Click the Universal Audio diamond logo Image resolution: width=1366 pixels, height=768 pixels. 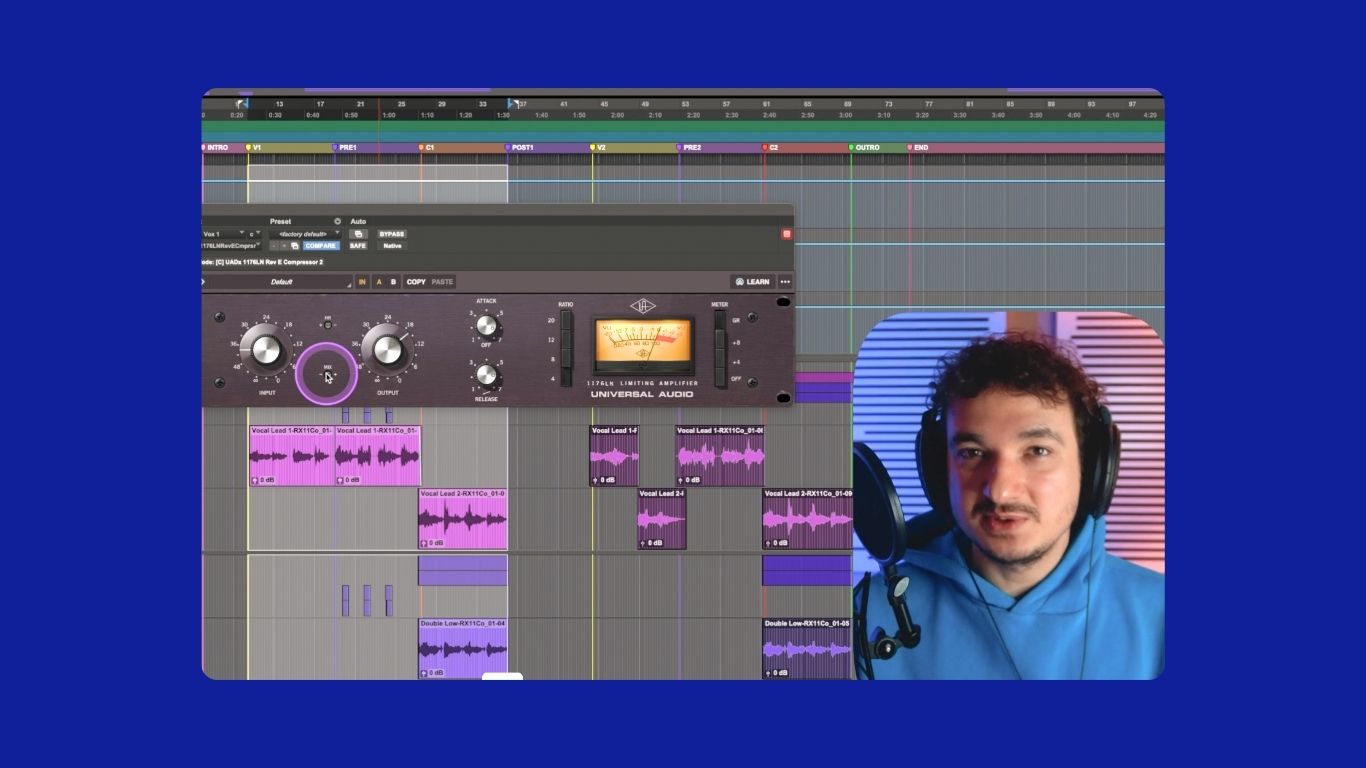tap(643, 306)
